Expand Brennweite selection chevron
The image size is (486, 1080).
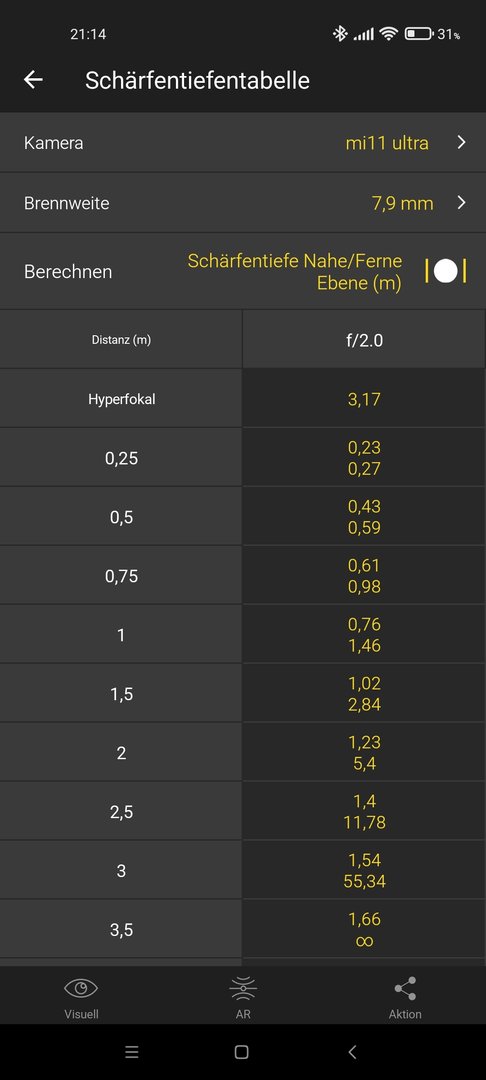[x=461, y=202]
